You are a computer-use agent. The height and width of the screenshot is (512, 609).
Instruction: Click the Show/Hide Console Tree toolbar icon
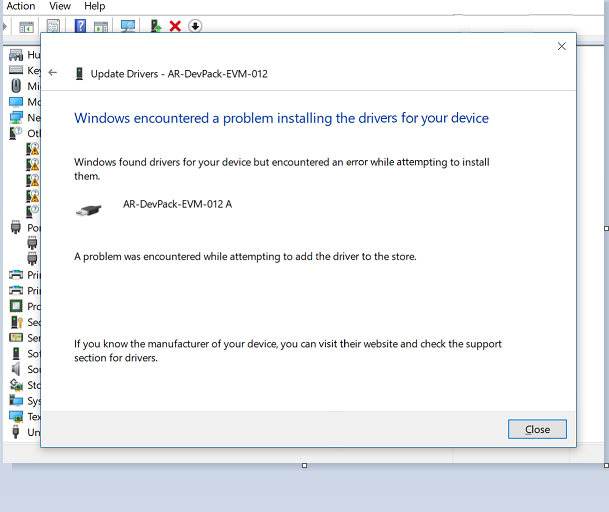26,27
